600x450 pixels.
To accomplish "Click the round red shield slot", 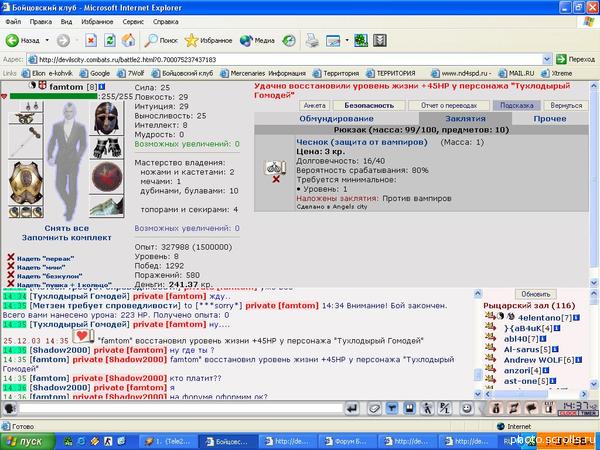I will point(106,177).
